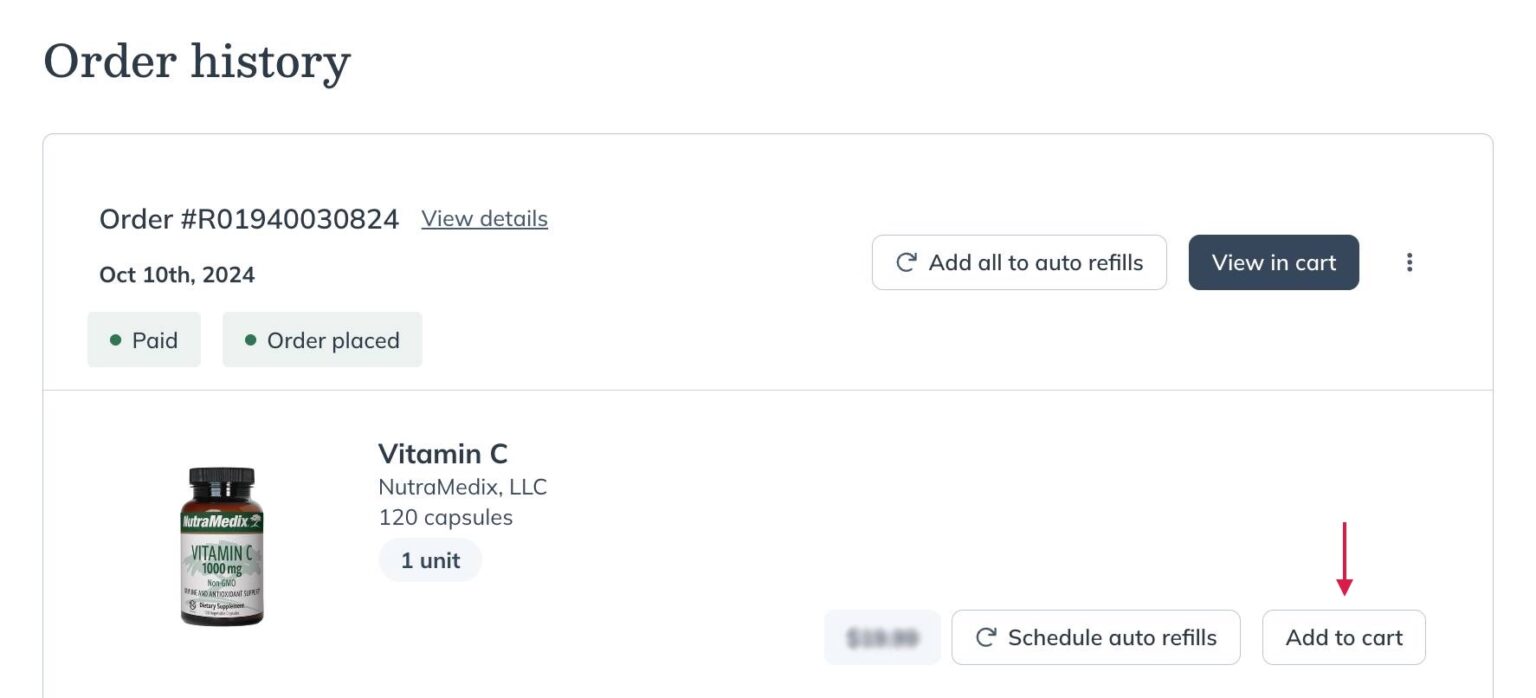Screen dimensions: 1536x698
Task: Open the three-dot order options menu
Action: (x=1409, y=262)
